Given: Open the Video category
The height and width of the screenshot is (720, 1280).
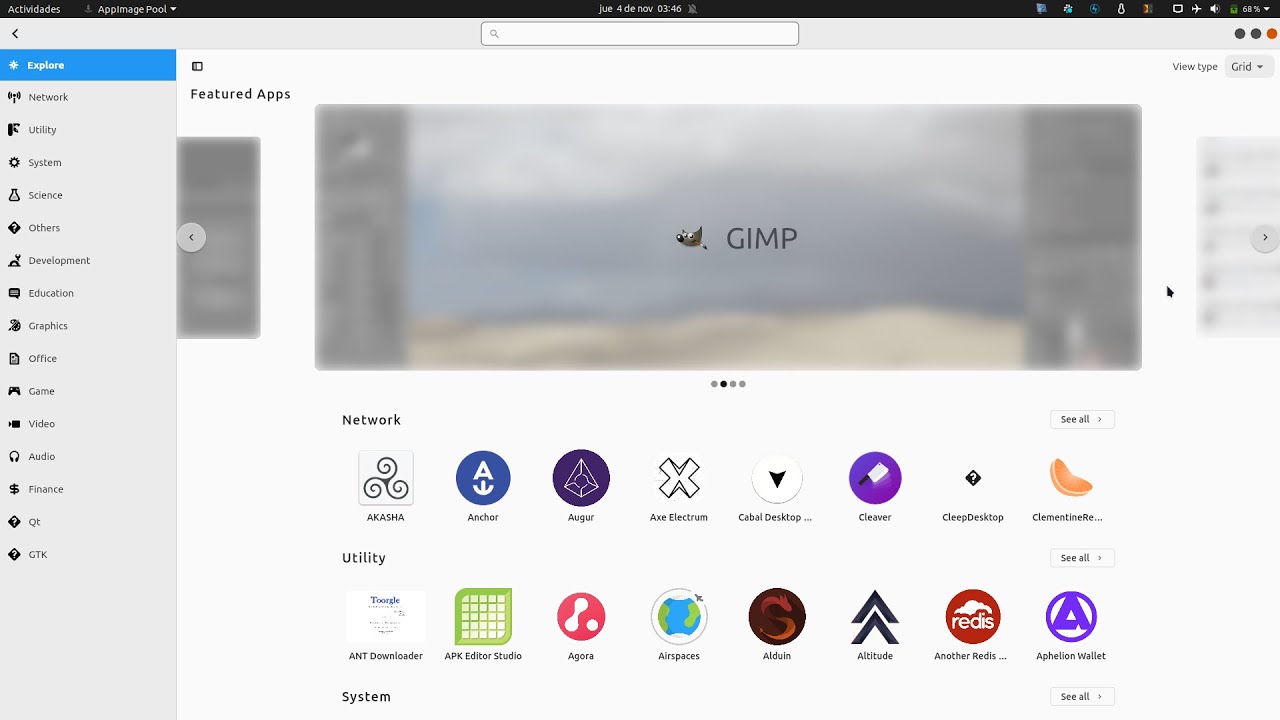Looking at the screenshot, I should (88, 424).
